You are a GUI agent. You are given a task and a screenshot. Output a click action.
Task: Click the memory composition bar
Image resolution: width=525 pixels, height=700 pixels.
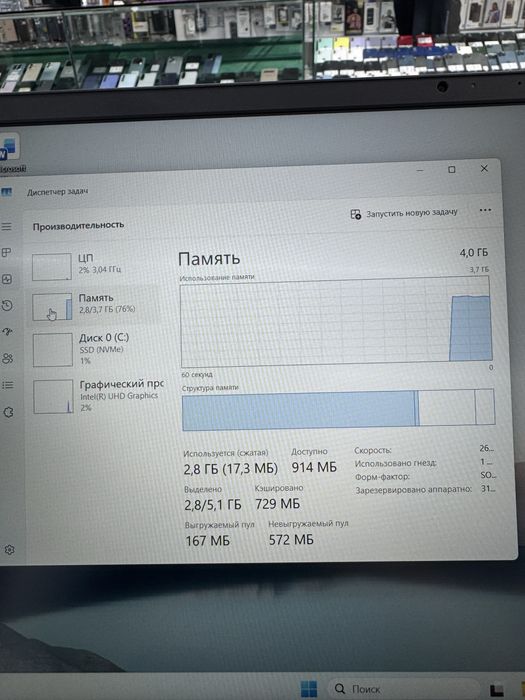[x=338, y=409]
